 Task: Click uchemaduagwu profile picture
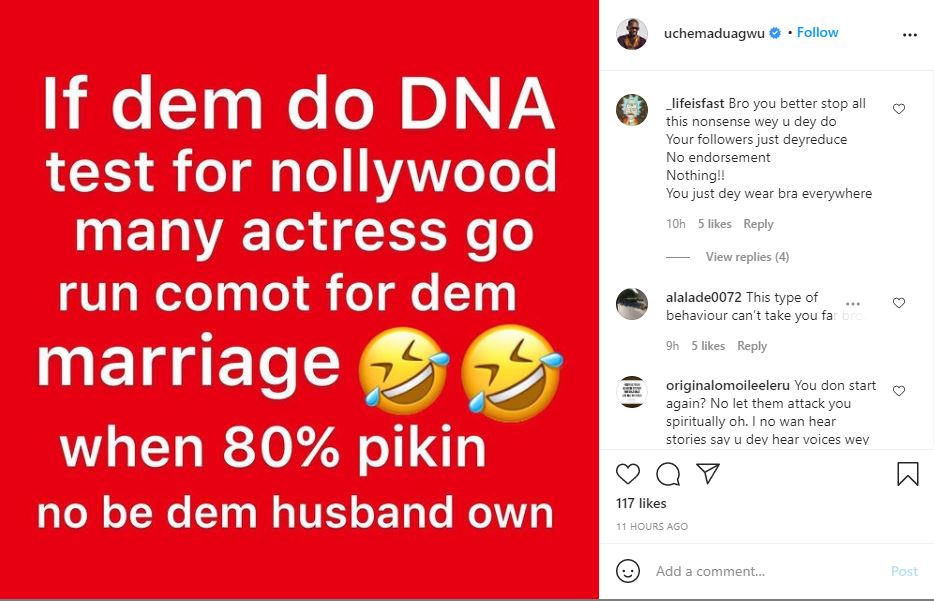[x=632, y=34]
